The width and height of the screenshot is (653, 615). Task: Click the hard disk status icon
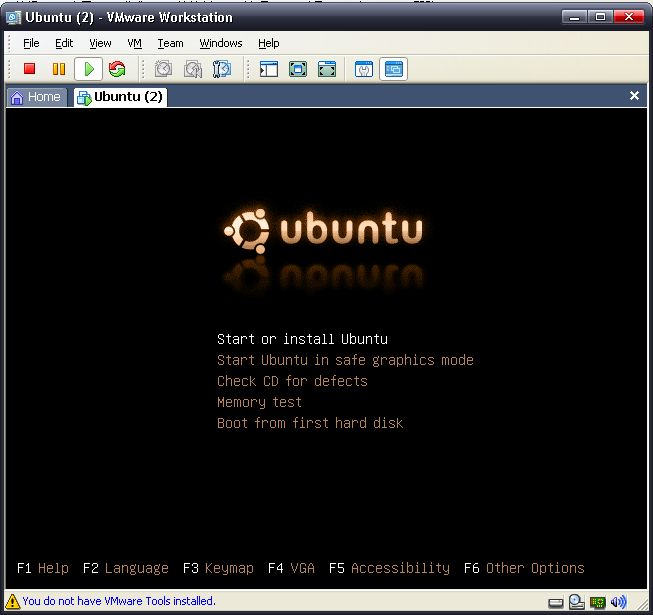556,603
